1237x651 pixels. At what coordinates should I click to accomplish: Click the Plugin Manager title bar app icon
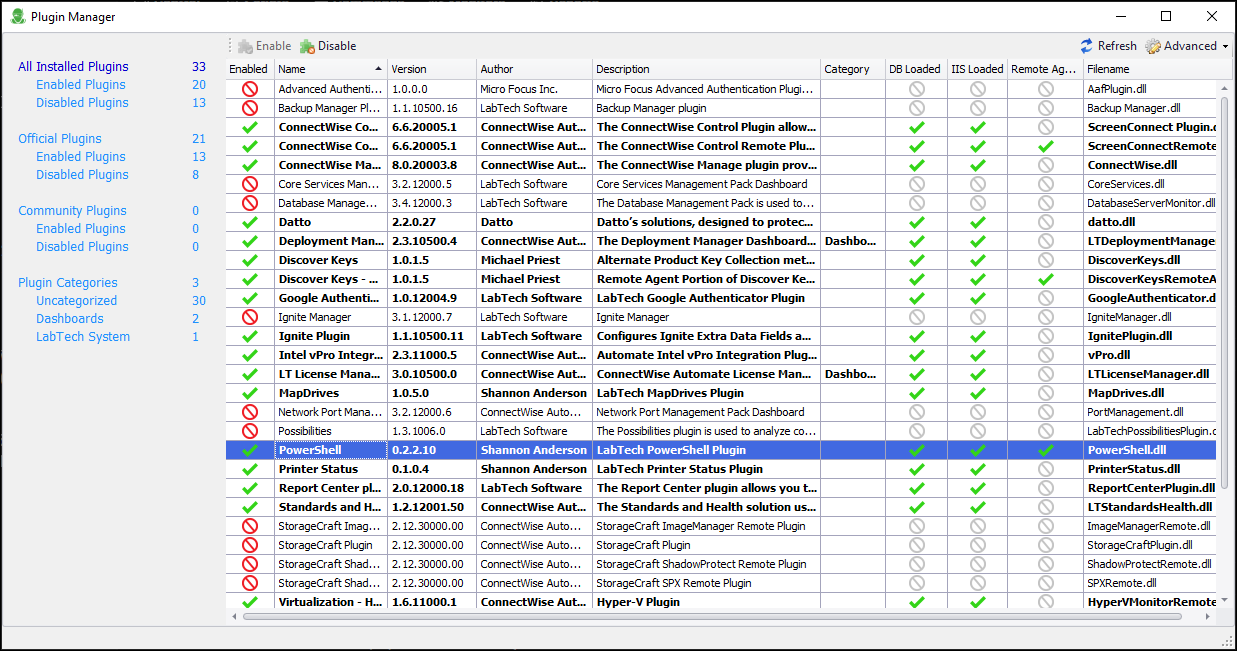(x=17, y=17)
